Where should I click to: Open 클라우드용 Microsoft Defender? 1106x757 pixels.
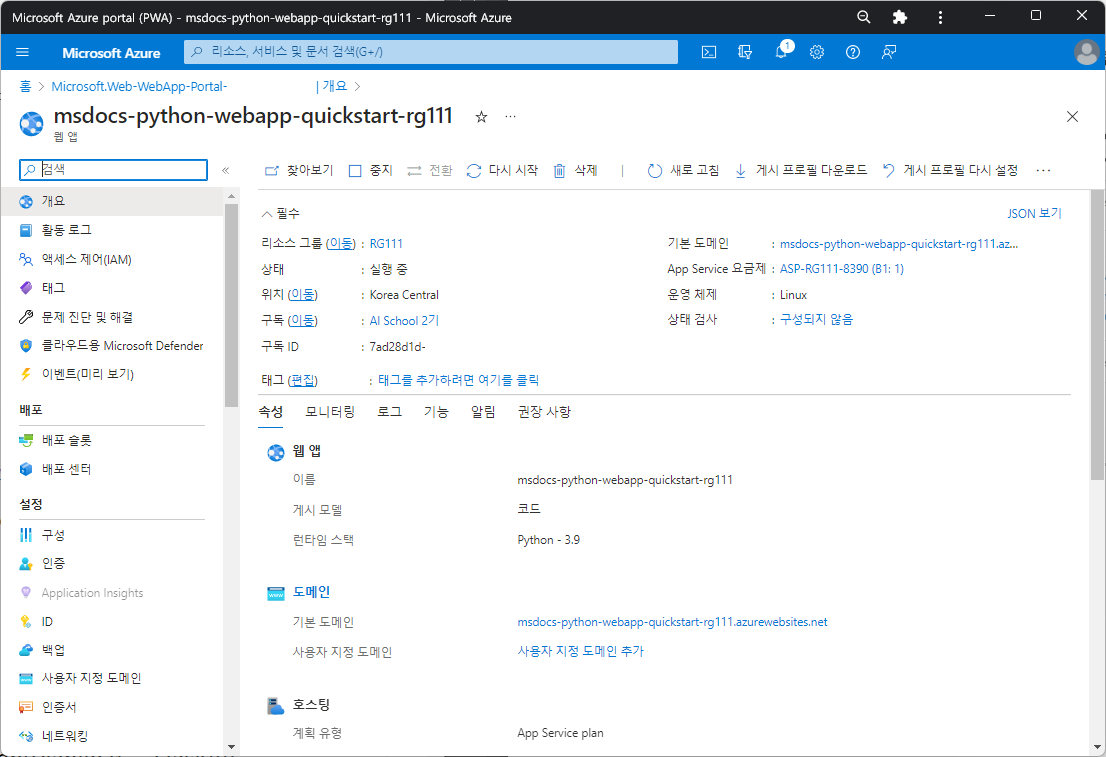click(112, 346)
